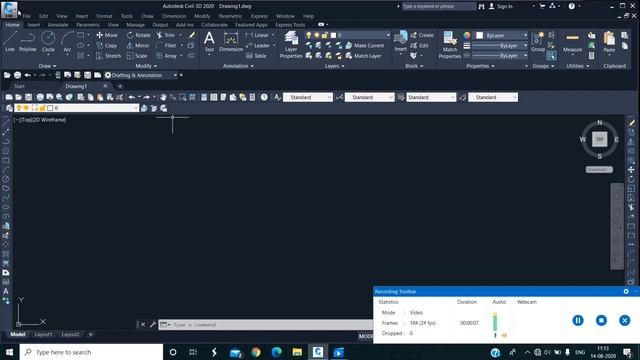Open the help question mark in toolbar
Screen dimensions: 640x360
click(x=264, y=97)
